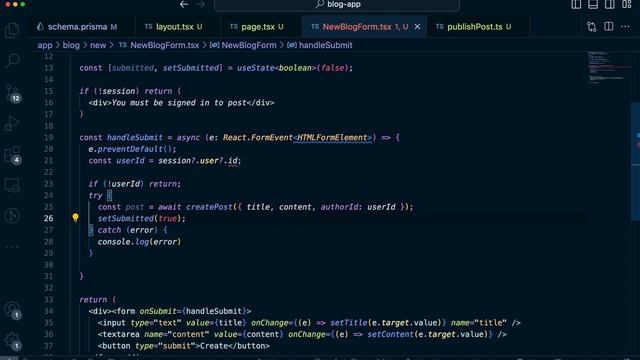Open Run and Debug view
The height and width of the screenshot is (360, 640).
[x=12, y=123]
